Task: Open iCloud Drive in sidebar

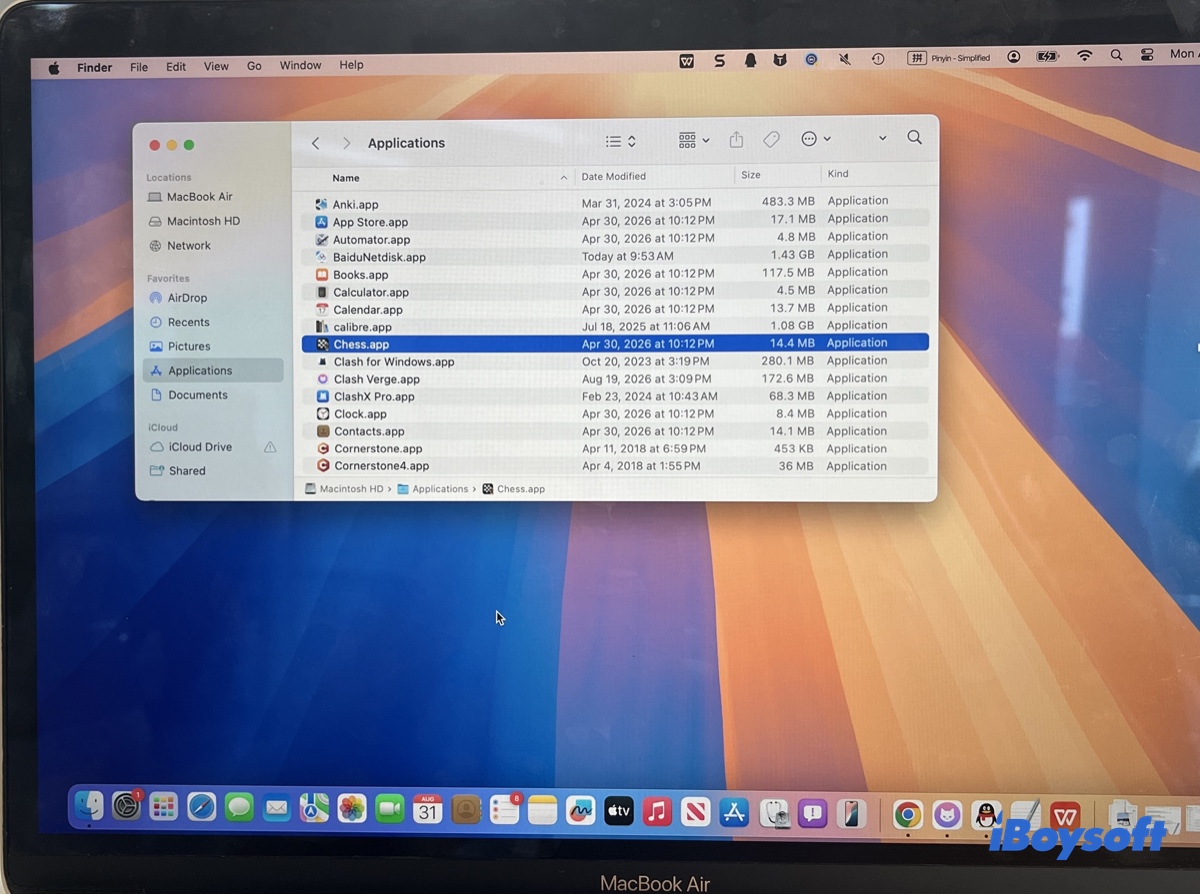Action: 200,447
